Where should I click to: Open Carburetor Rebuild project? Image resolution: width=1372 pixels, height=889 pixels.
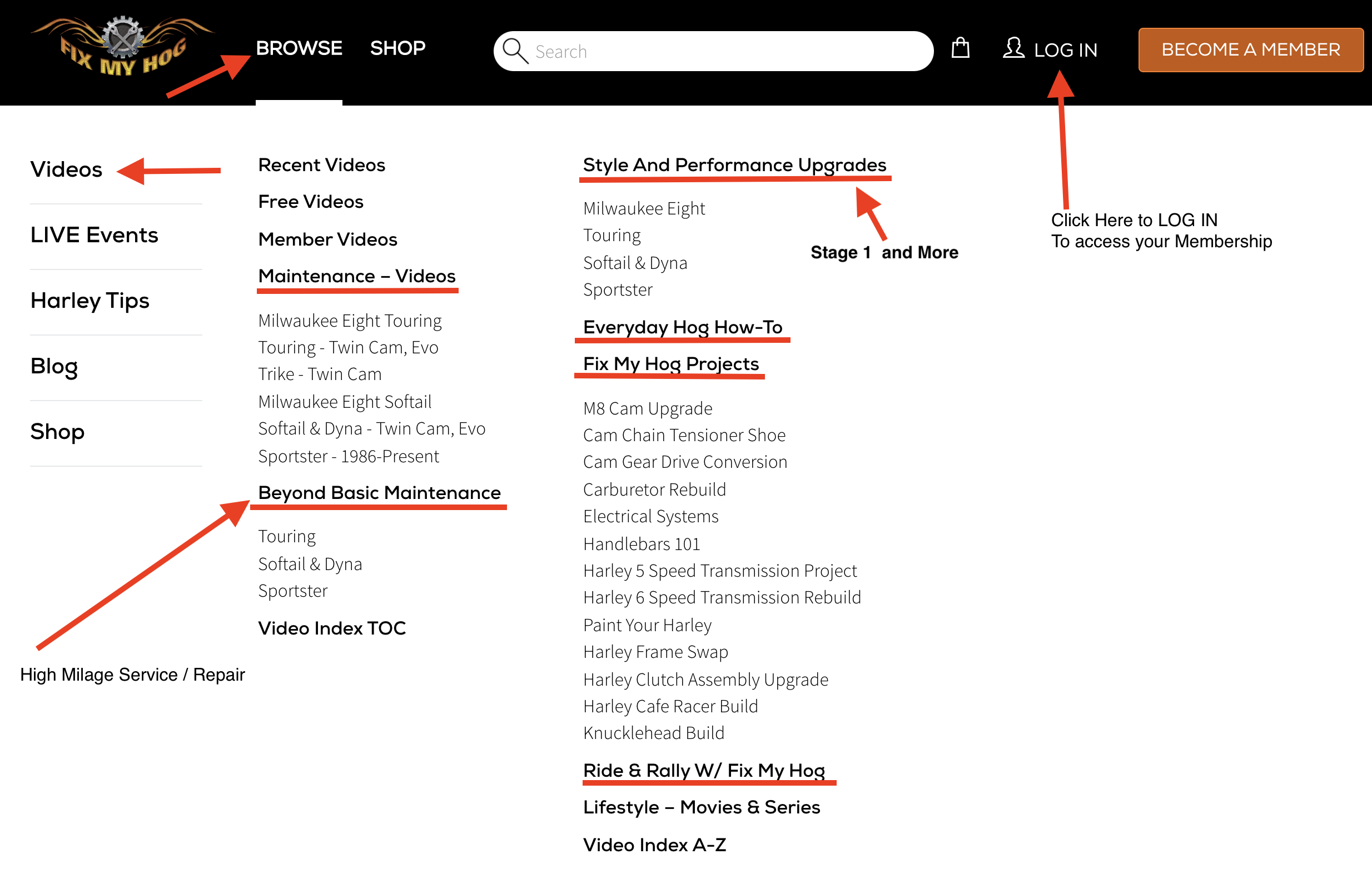tap(654, 489)
